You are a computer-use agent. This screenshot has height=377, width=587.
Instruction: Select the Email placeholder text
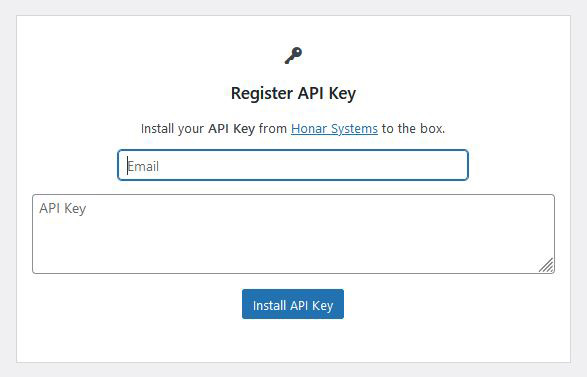tap(143, 166)
